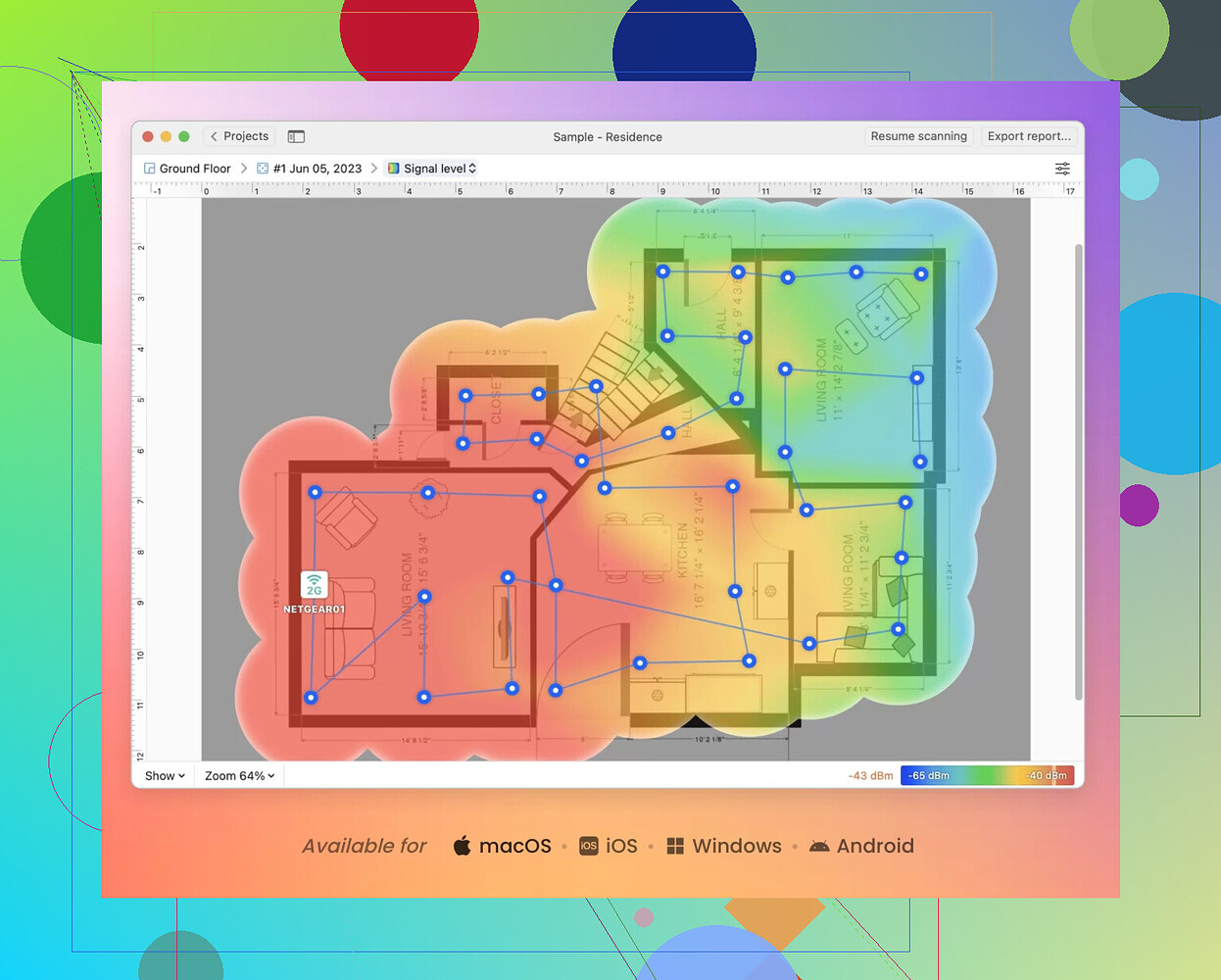1221x980 pixels.
Task: Click the iOS app icon
Action: pyautogui.click(x=587, y=845)
